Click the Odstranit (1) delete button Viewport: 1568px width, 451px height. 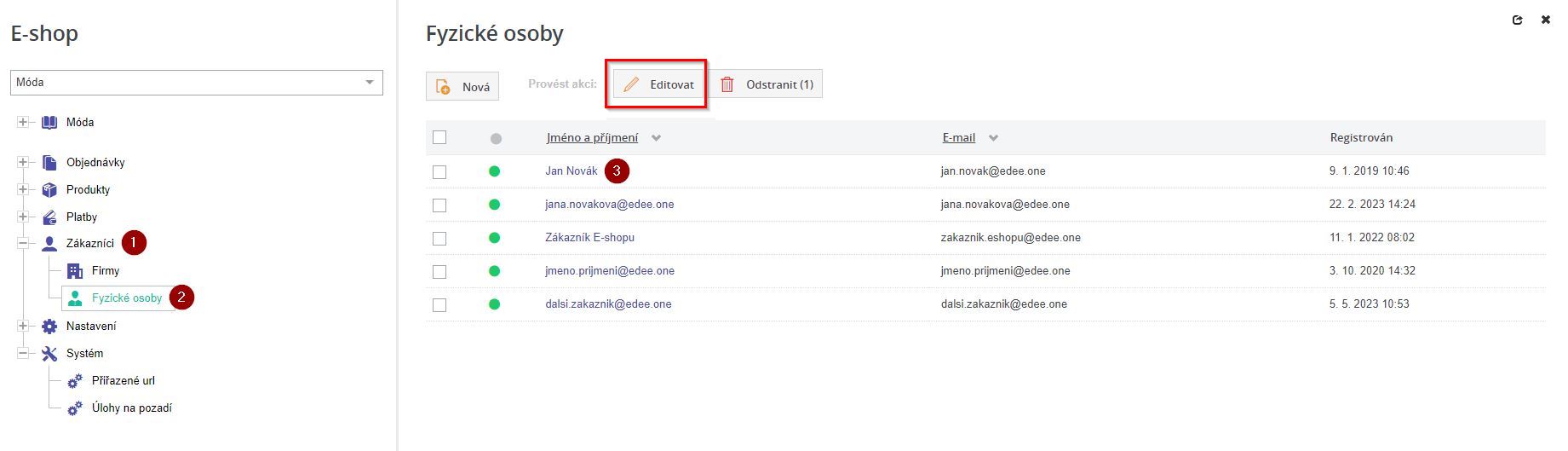click(x=767, y=84)
